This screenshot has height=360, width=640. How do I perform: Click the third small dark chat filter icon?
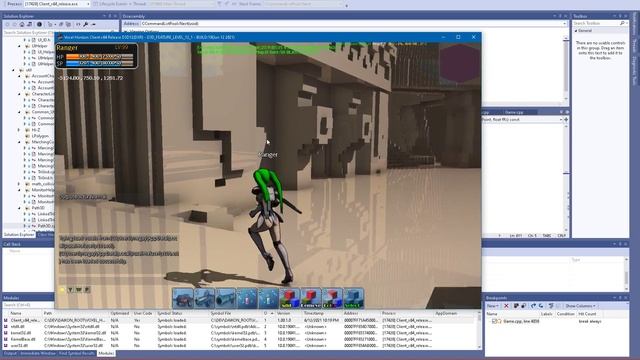(x=87, y=290)
